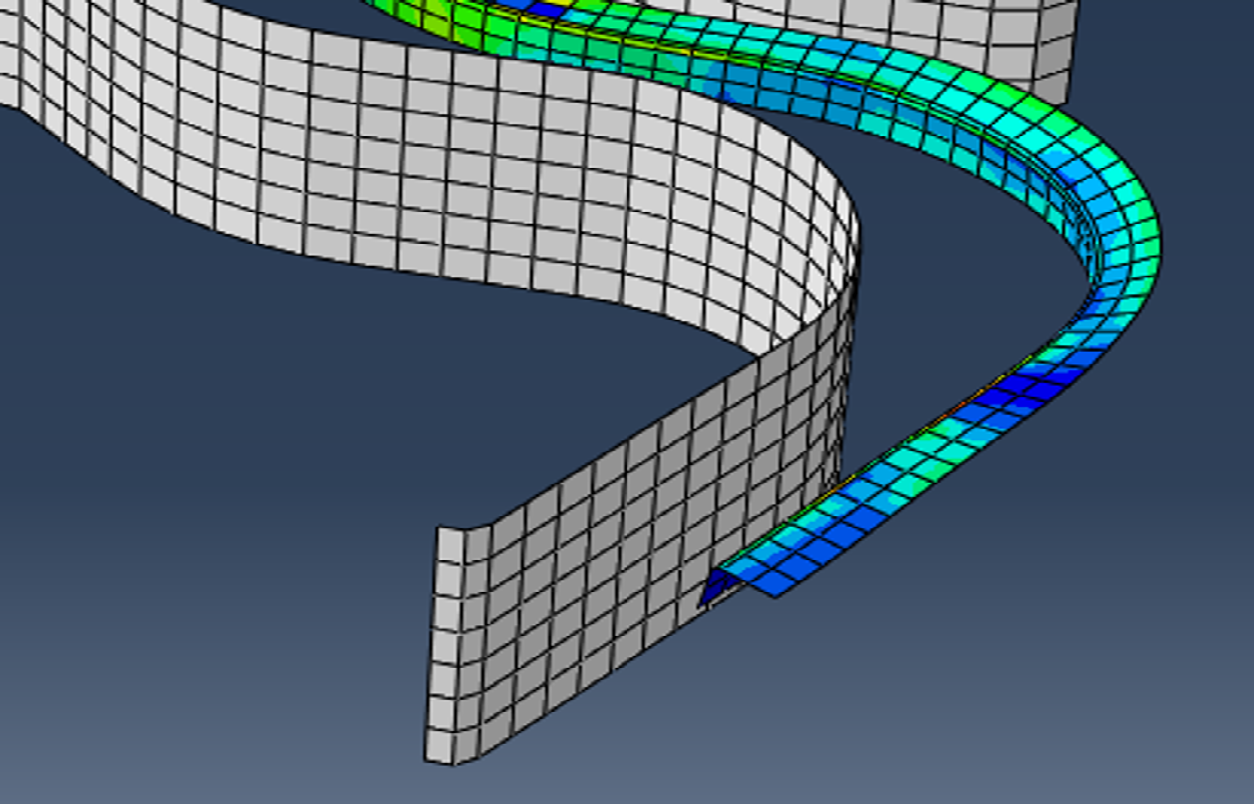Click the dark blue tip of the colored strip
Image resolution: width=1254 pixels, height=804 pixels.
(x=712, y=588)
